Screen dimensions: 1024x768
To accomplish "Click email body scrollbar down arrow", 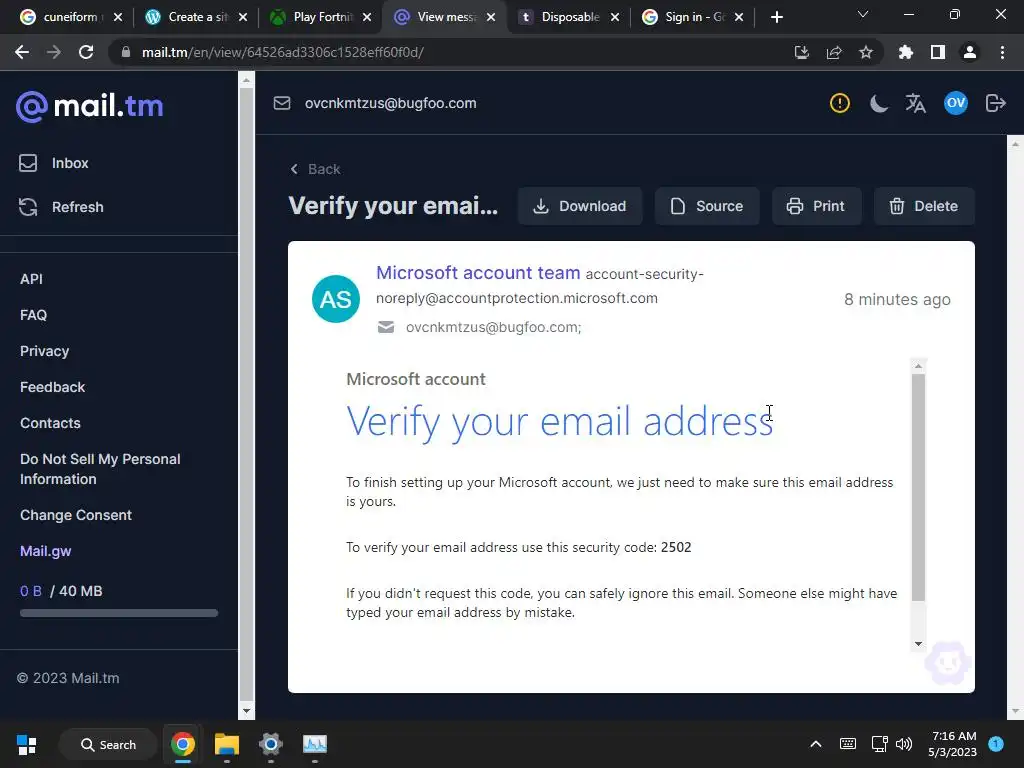I will click(x=918, y=644).
